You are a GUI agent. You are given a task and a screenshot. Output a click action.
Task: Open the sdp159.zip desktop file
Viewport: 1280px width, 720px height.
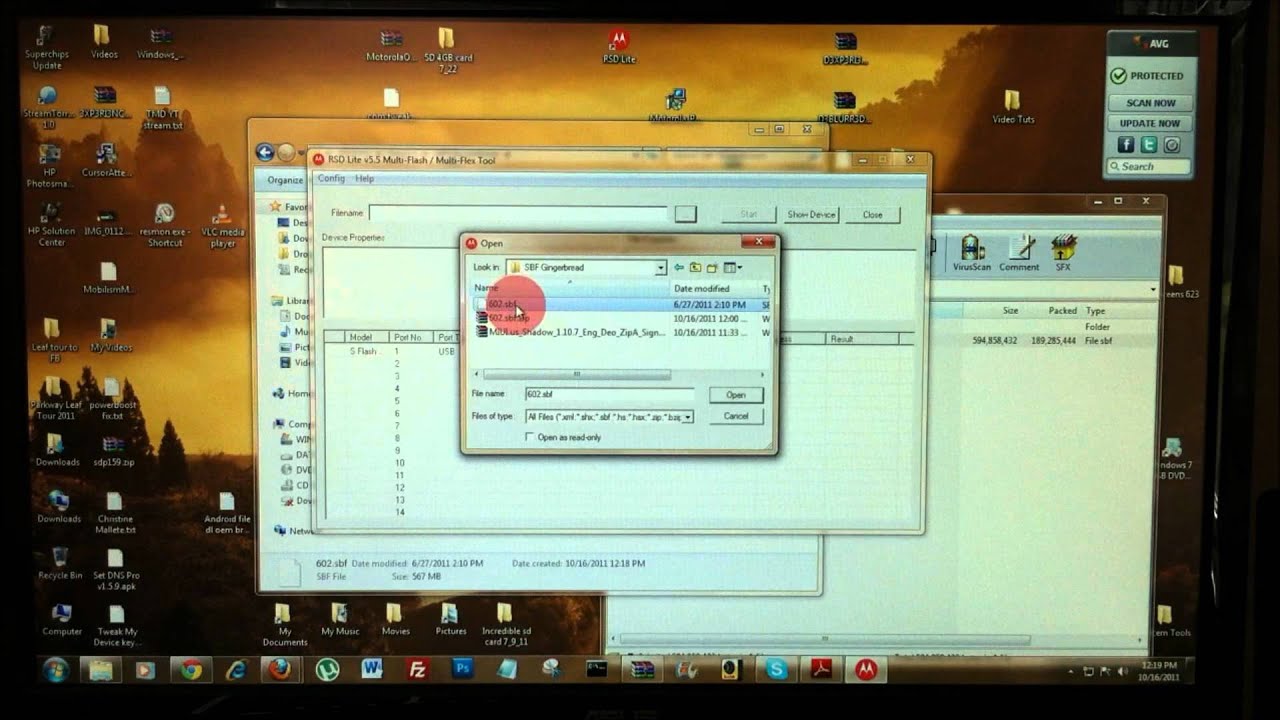[113, 450]
